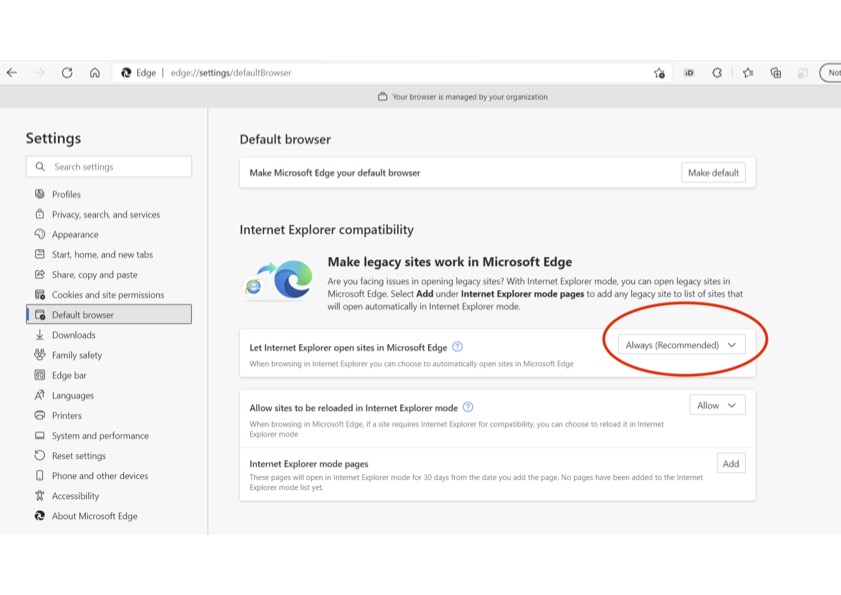The width and height of the screenshot is (841, 595).
Task: Open the Always (Recommended) dropdown
Action: coord(681,345)
